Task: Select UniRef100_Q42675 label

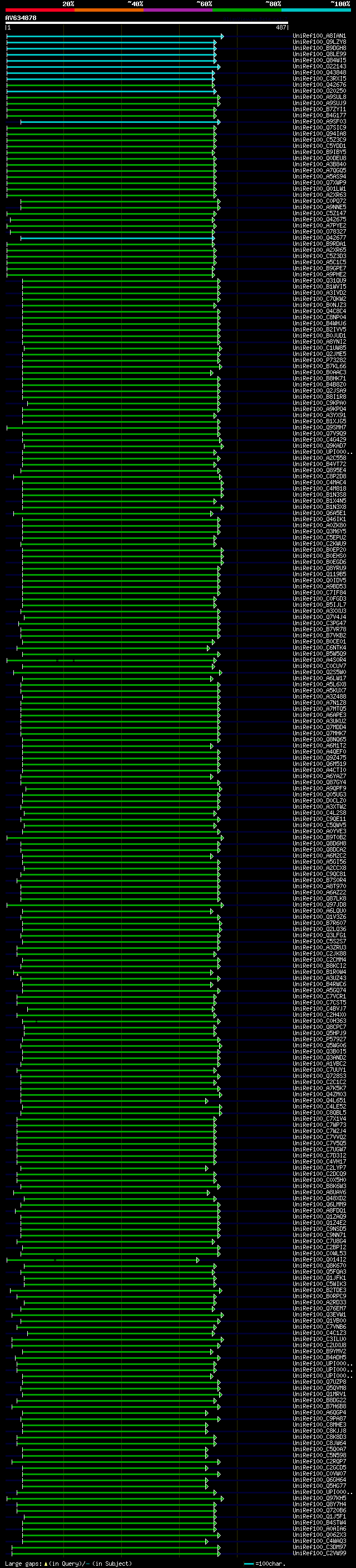Action: pos(319,219)
